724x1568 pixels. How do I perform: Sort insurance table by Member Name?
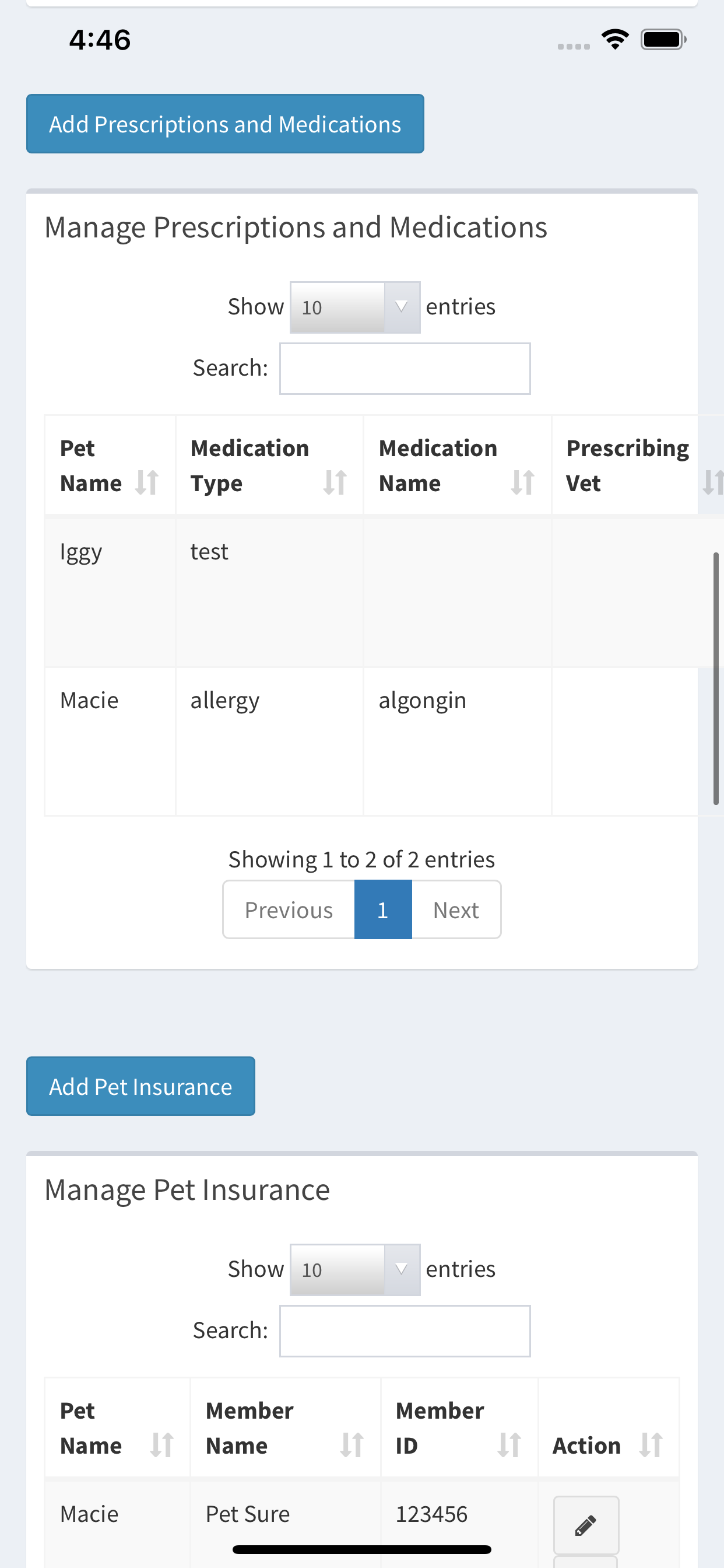coord(285,1427)
